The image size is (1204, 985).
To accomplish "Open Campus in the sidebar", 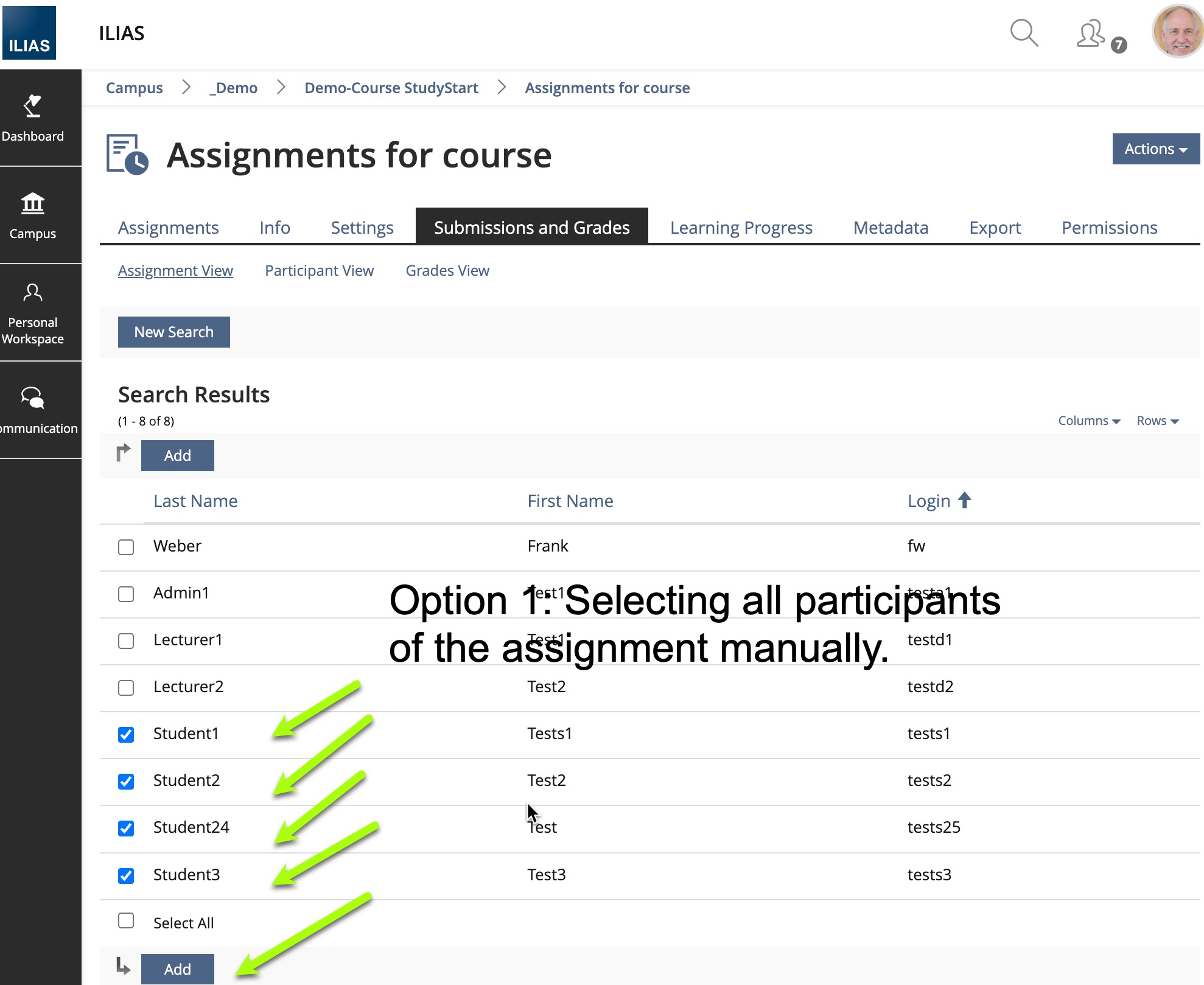I will [33, 216].
